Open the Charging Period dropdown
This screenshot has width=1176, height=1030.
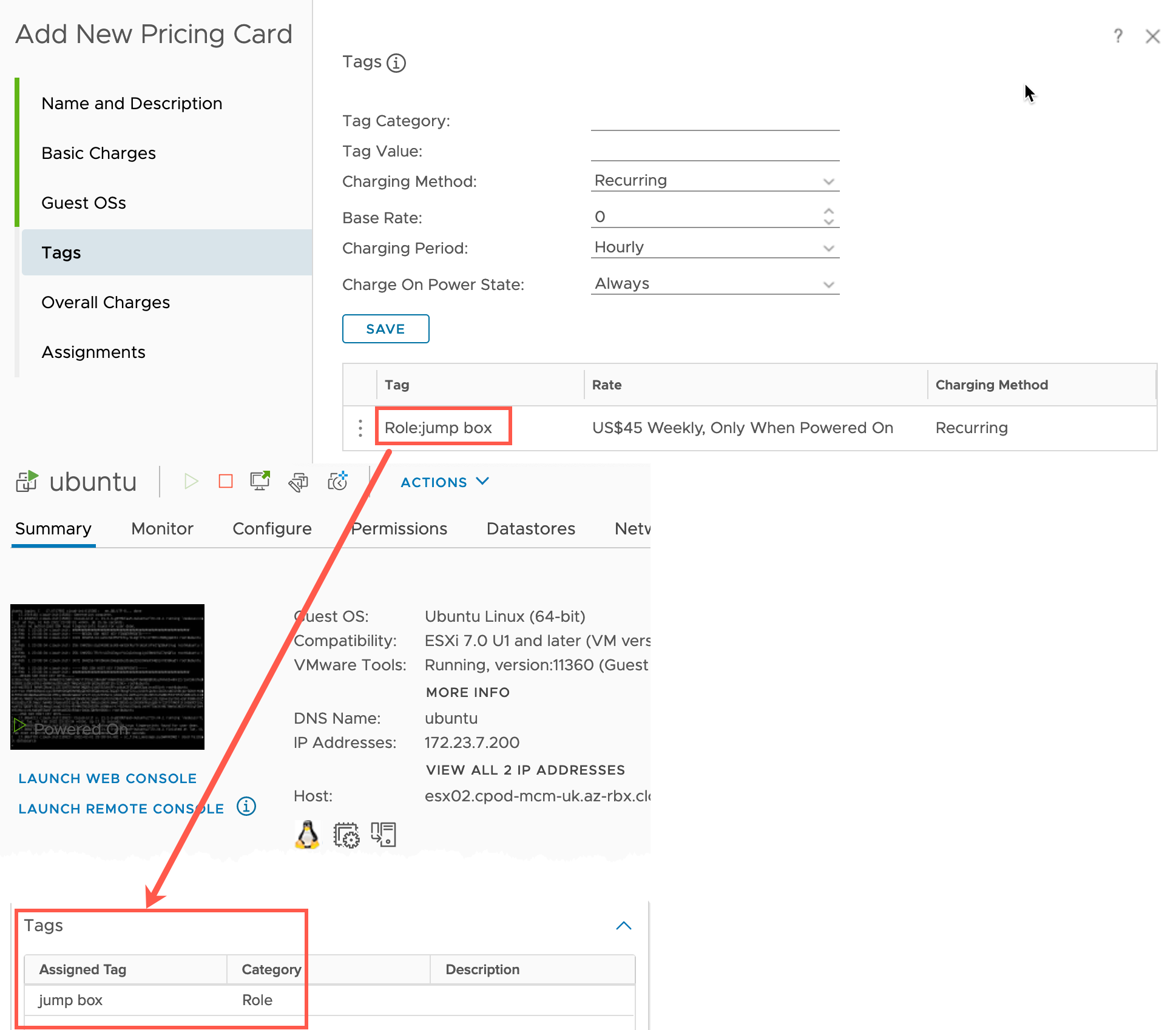715,247
